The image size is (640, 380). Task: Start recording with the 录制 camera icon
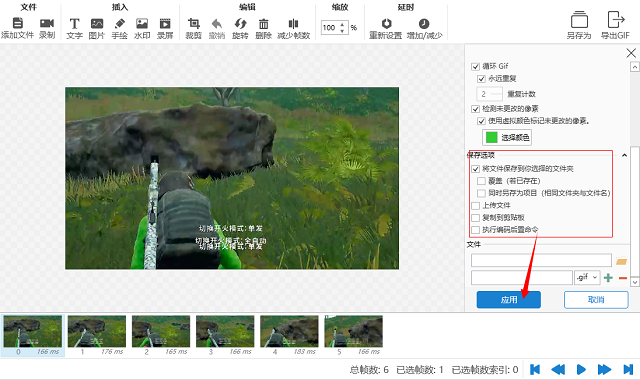coord(47,23)
